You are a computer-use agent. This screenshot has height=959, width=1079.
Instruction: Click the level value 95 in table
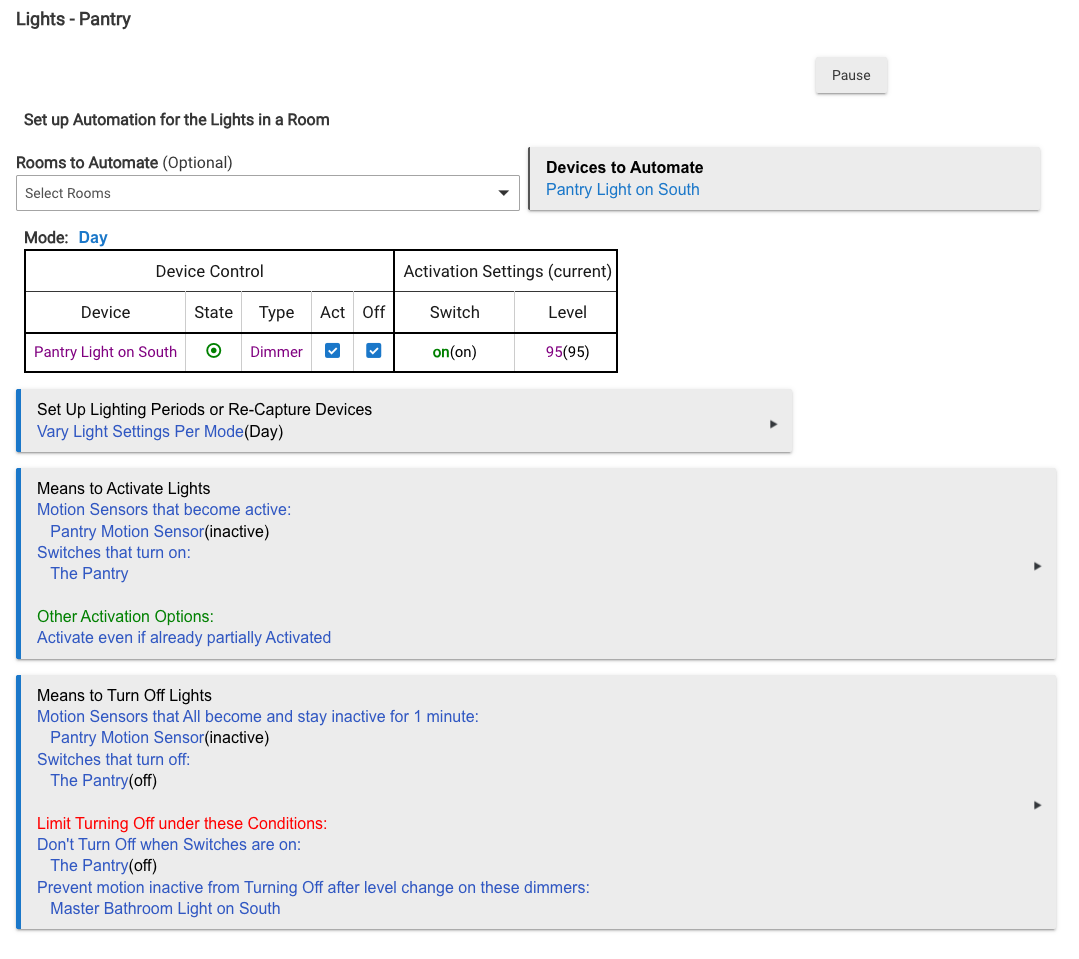click(554, 352)
